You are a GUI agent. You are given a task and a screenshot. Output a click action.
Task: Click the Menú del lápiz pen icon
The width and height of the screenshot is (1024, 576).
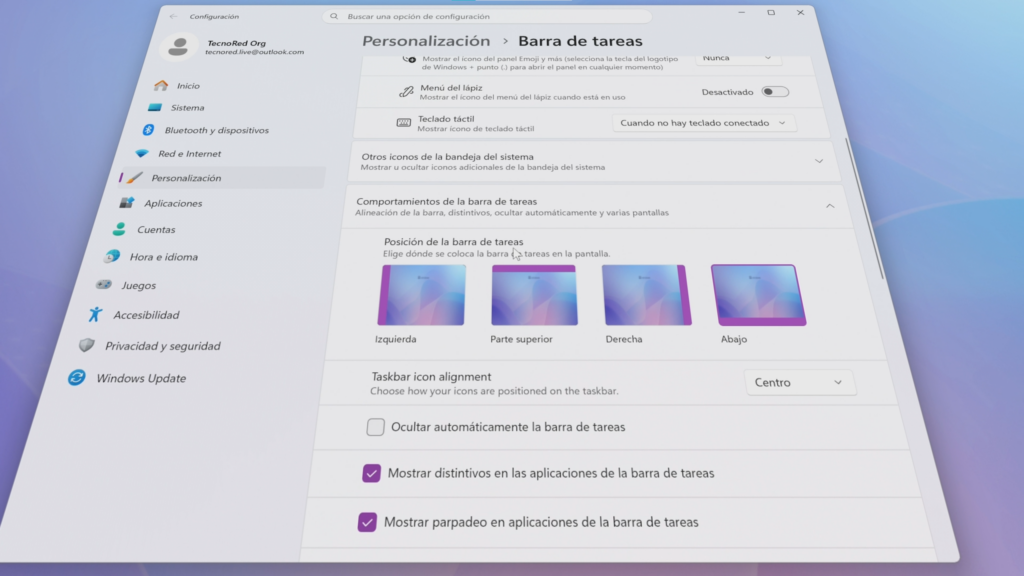pos(406,92)
